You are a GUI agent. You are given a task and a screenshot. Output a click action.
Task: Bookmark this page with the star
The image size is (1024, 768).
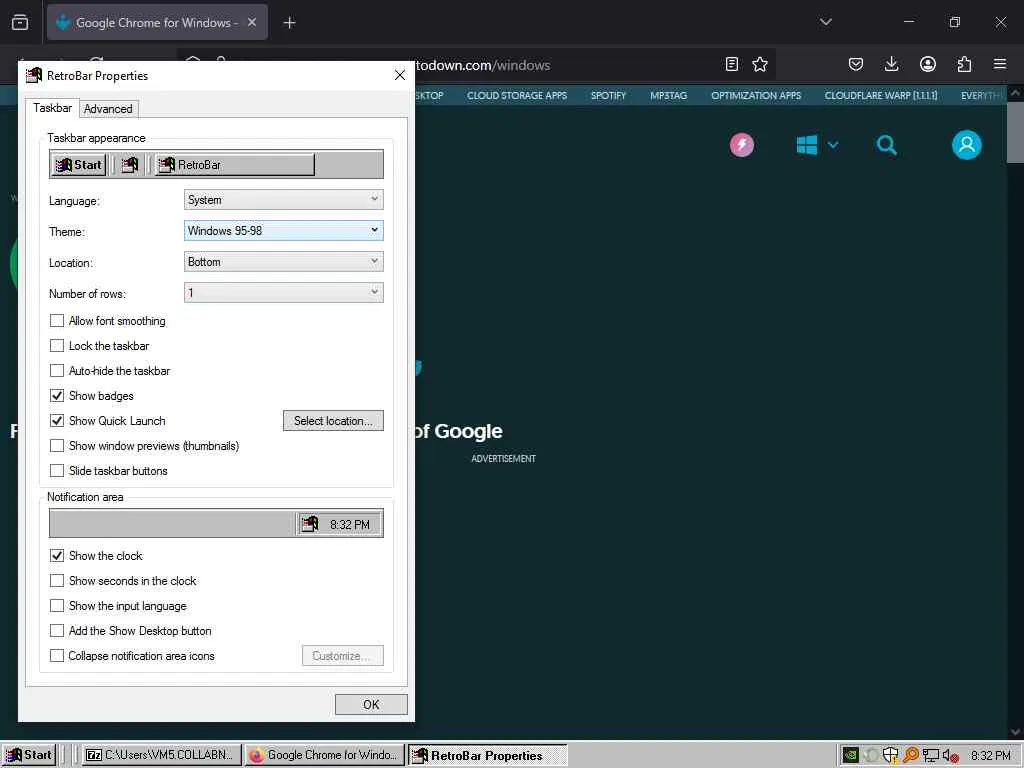click(760, 64)
